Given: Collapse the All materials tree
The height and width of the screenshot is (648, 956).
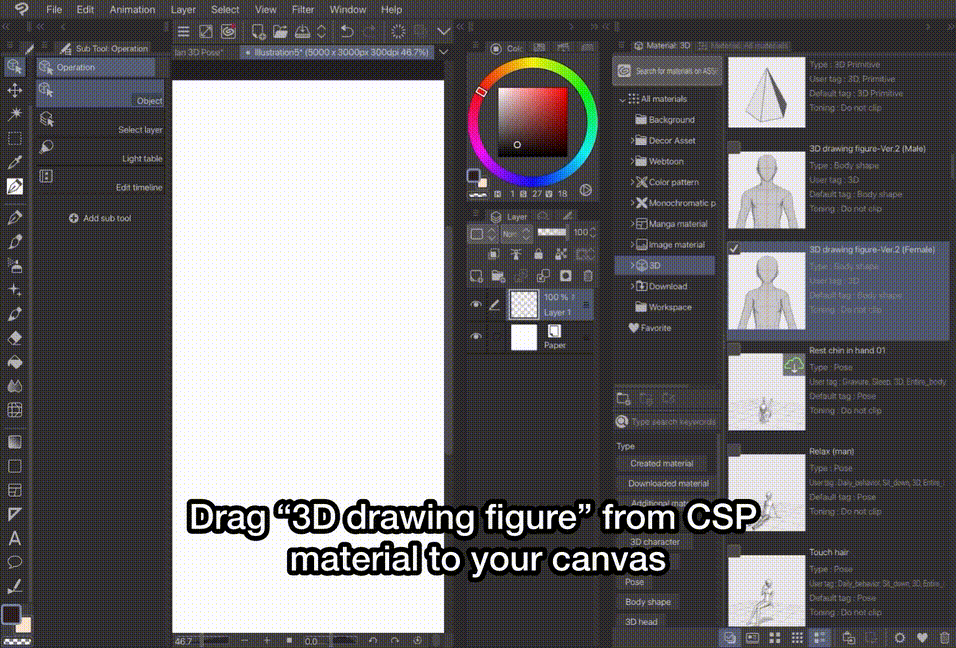Looking at the screenshot, I should [x=622, y=99].
